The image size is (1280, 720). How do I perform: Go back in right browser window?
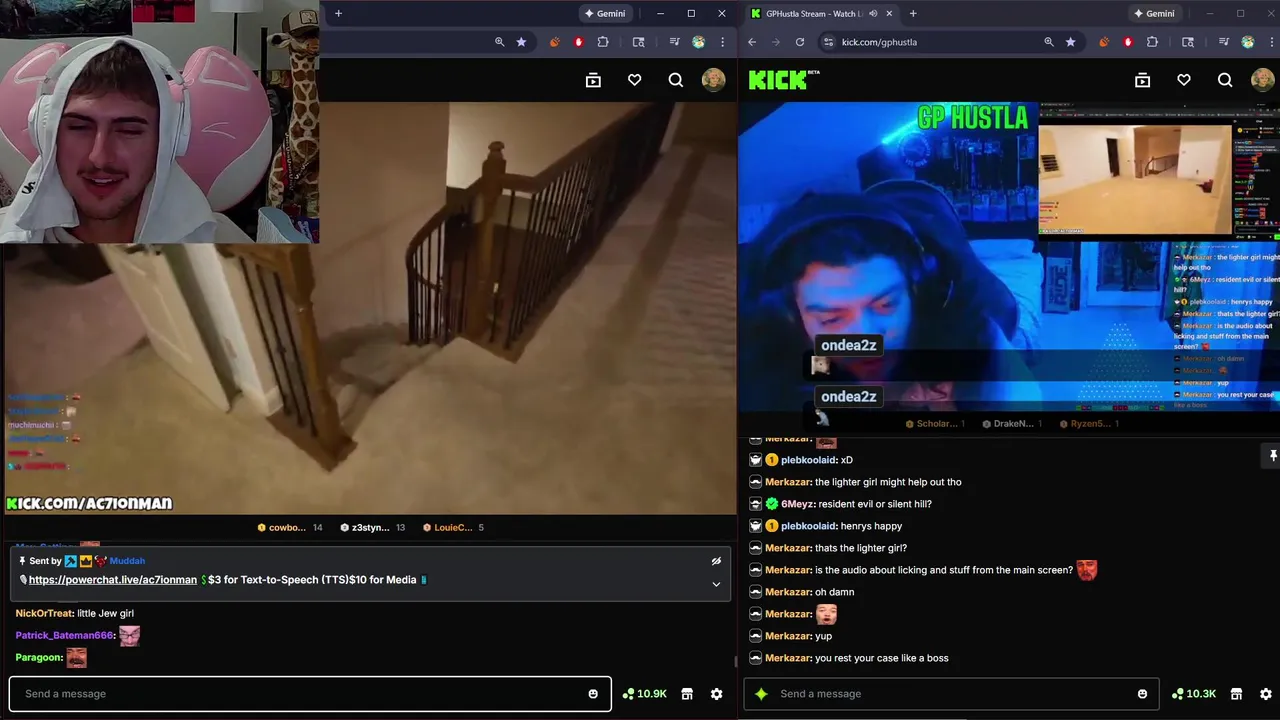752,42
